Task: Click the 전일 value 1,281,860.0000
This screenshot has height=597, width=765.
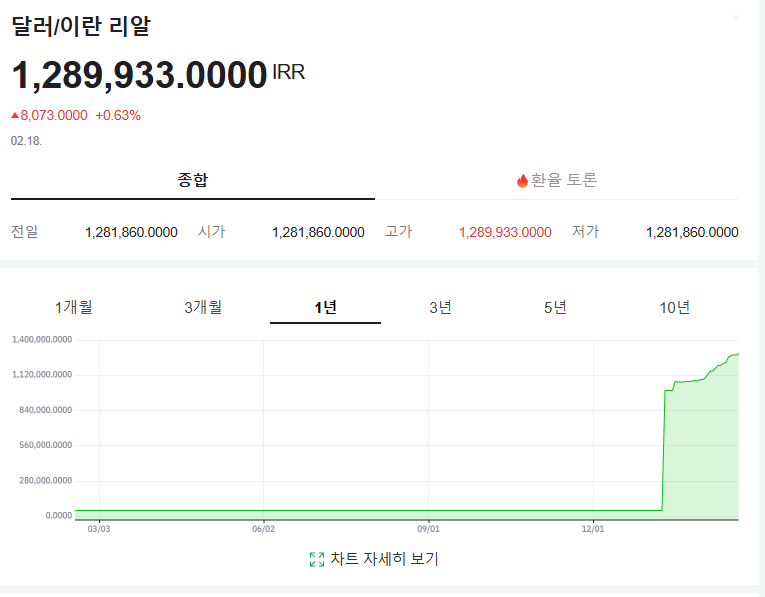Action: point(131,232)
